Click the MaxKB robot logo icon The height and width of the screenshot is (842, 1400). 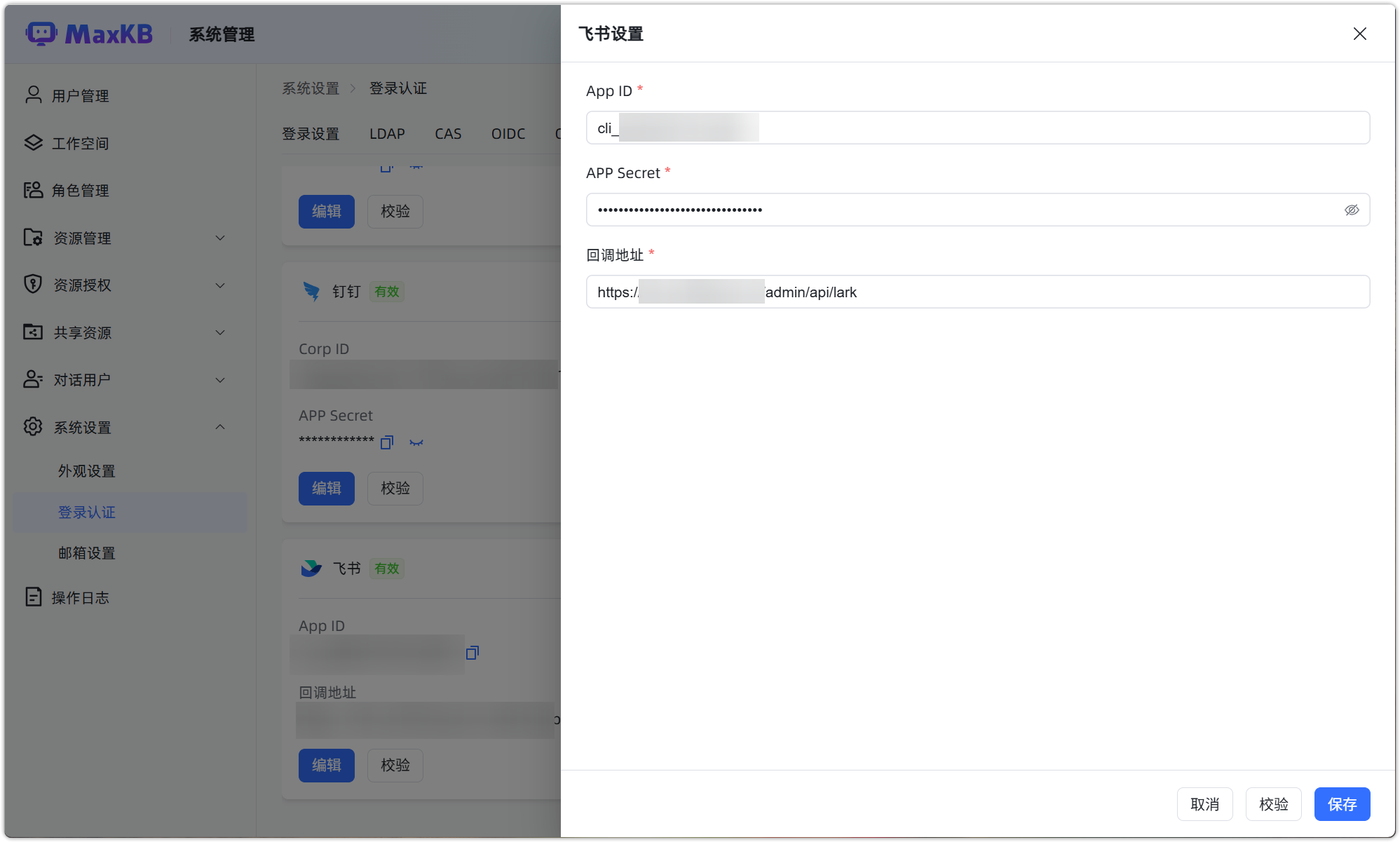41,34
